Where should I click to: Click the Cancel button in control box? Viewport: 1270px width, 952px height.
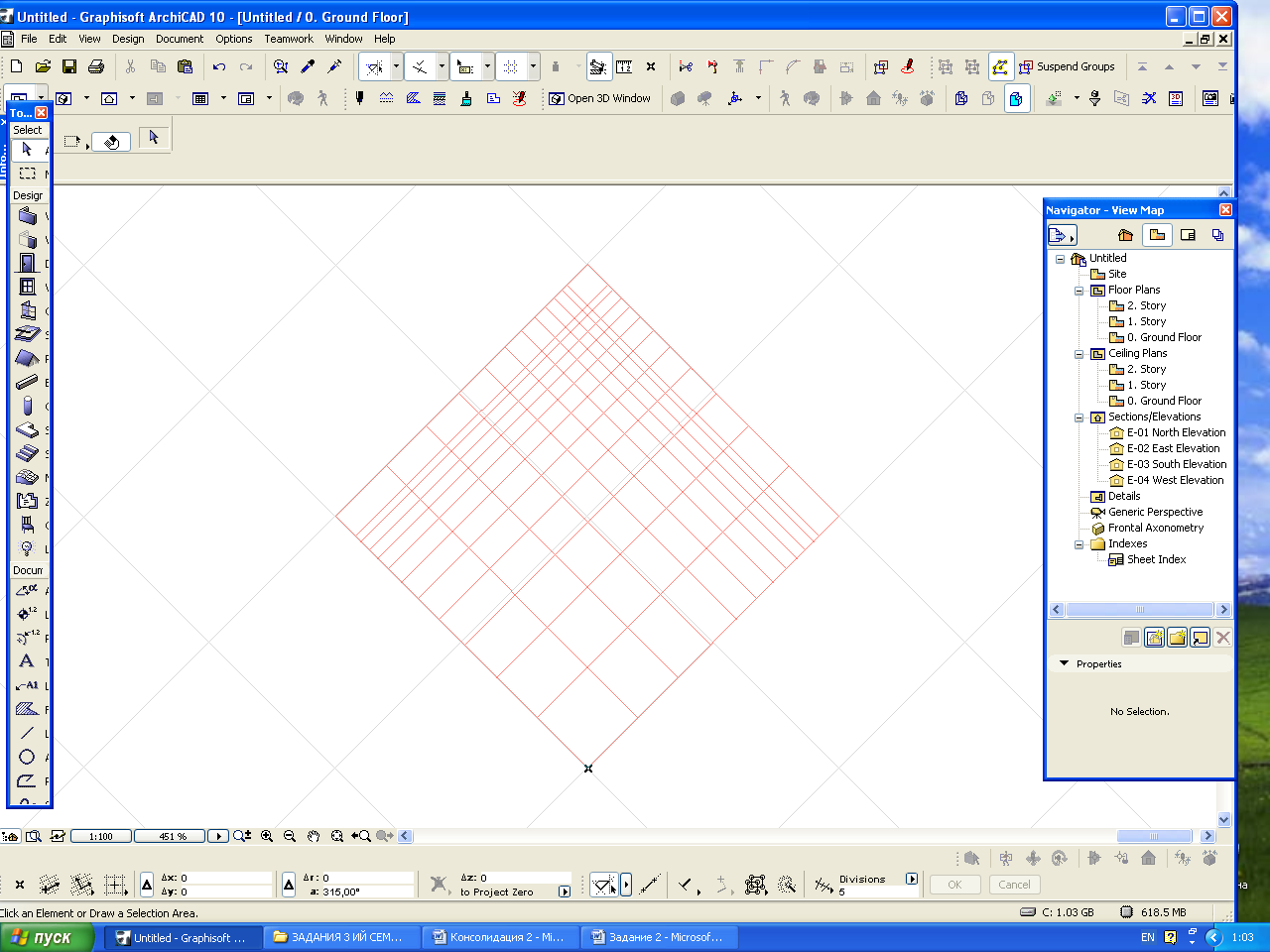(1014, 885)
